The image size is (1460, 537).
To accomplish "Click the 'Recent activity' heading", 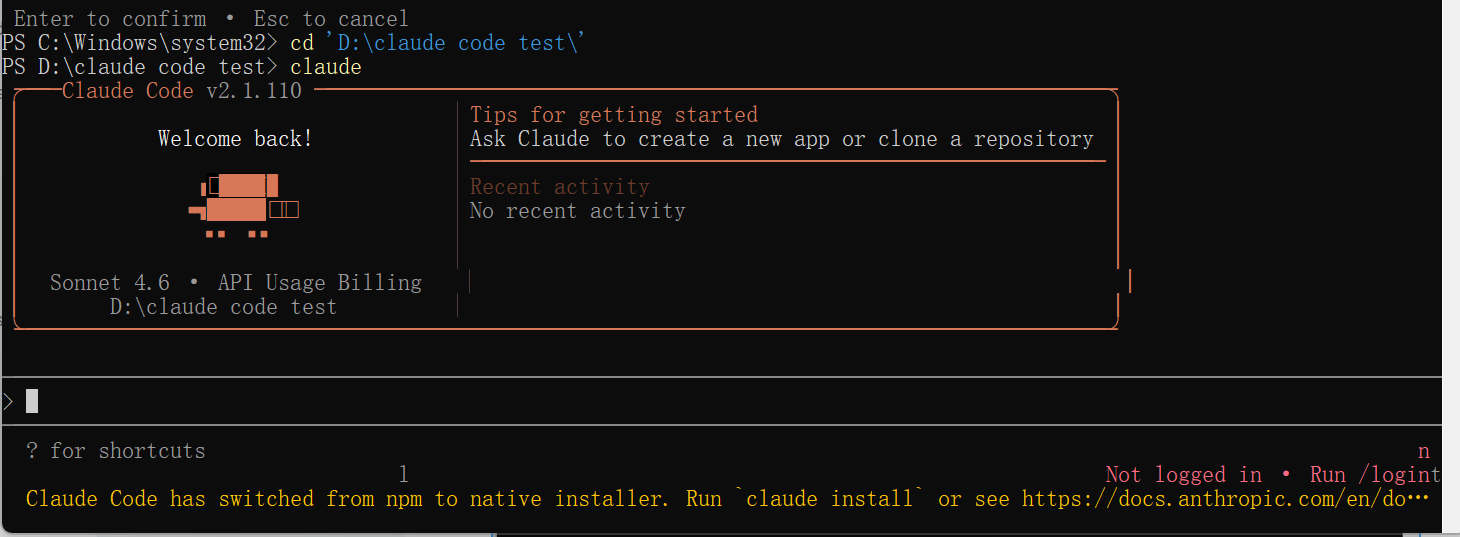I will click(560, 187).
